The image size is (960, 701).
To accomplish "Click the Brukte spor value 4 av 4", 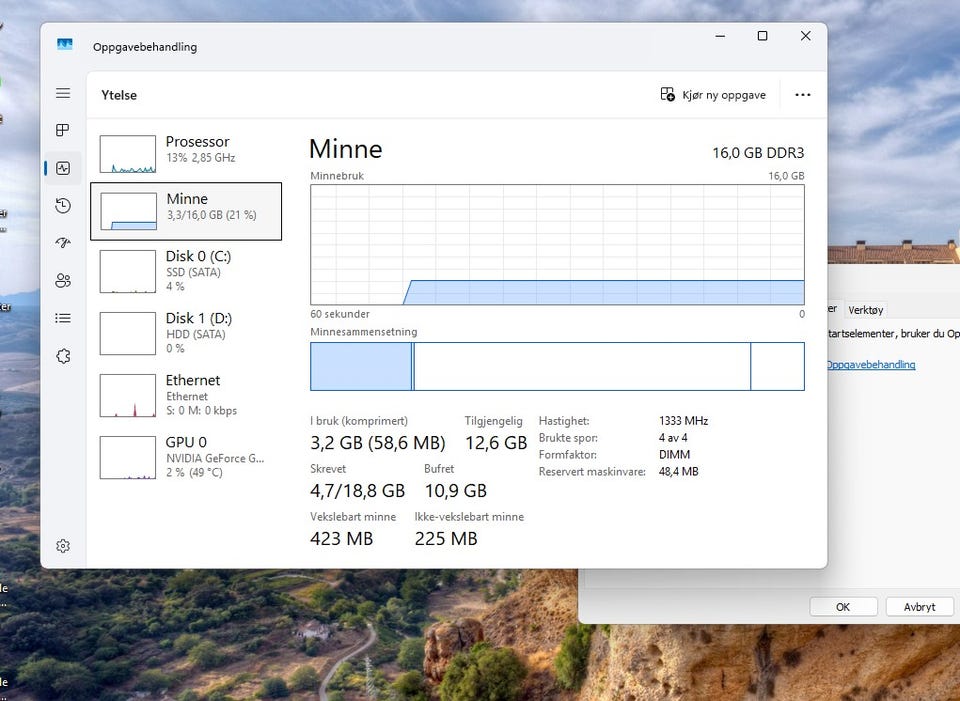I will coord(673,438).
